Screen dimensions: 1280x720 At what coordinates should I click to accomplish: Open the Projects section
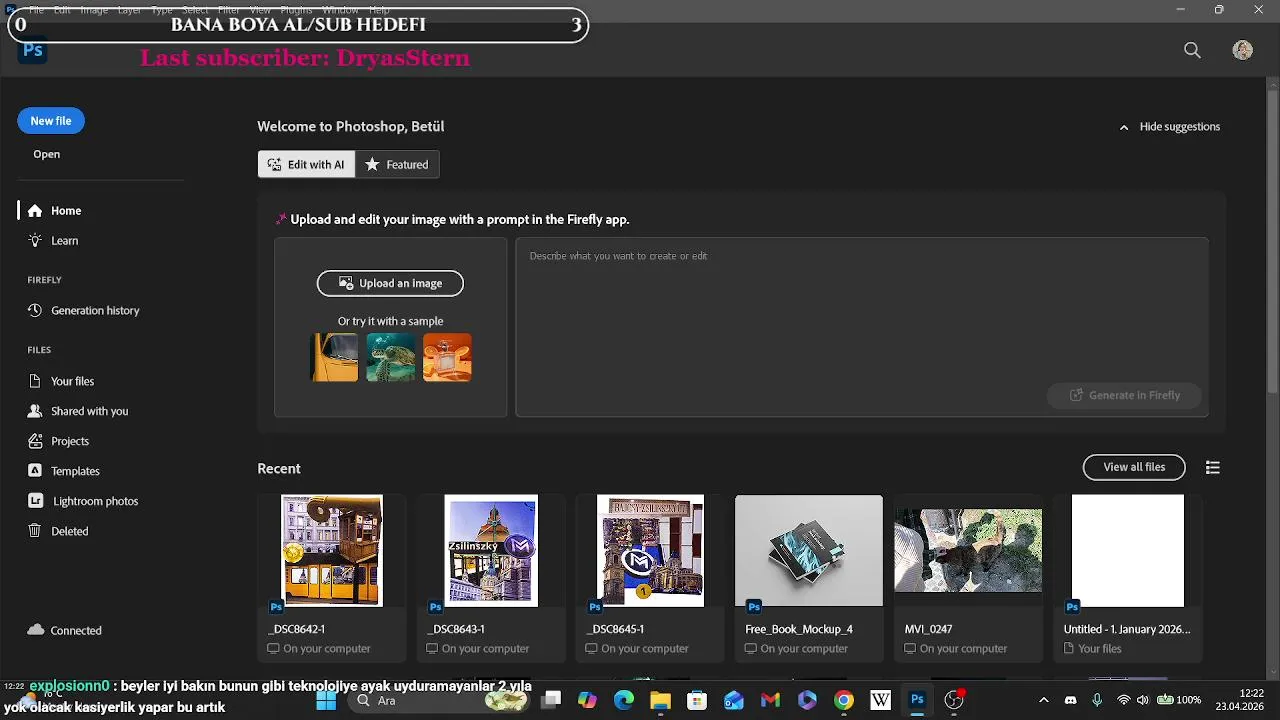coord(70,441)
